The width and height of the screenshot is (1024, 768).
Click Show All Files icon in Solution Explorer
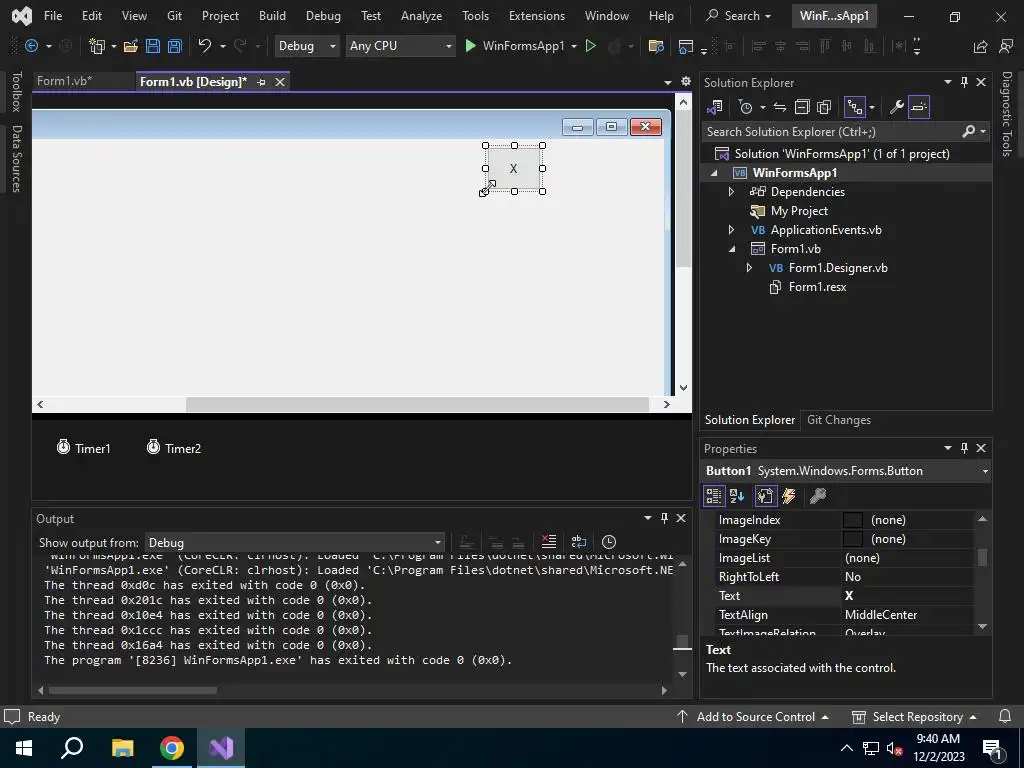tap(824, 106)
